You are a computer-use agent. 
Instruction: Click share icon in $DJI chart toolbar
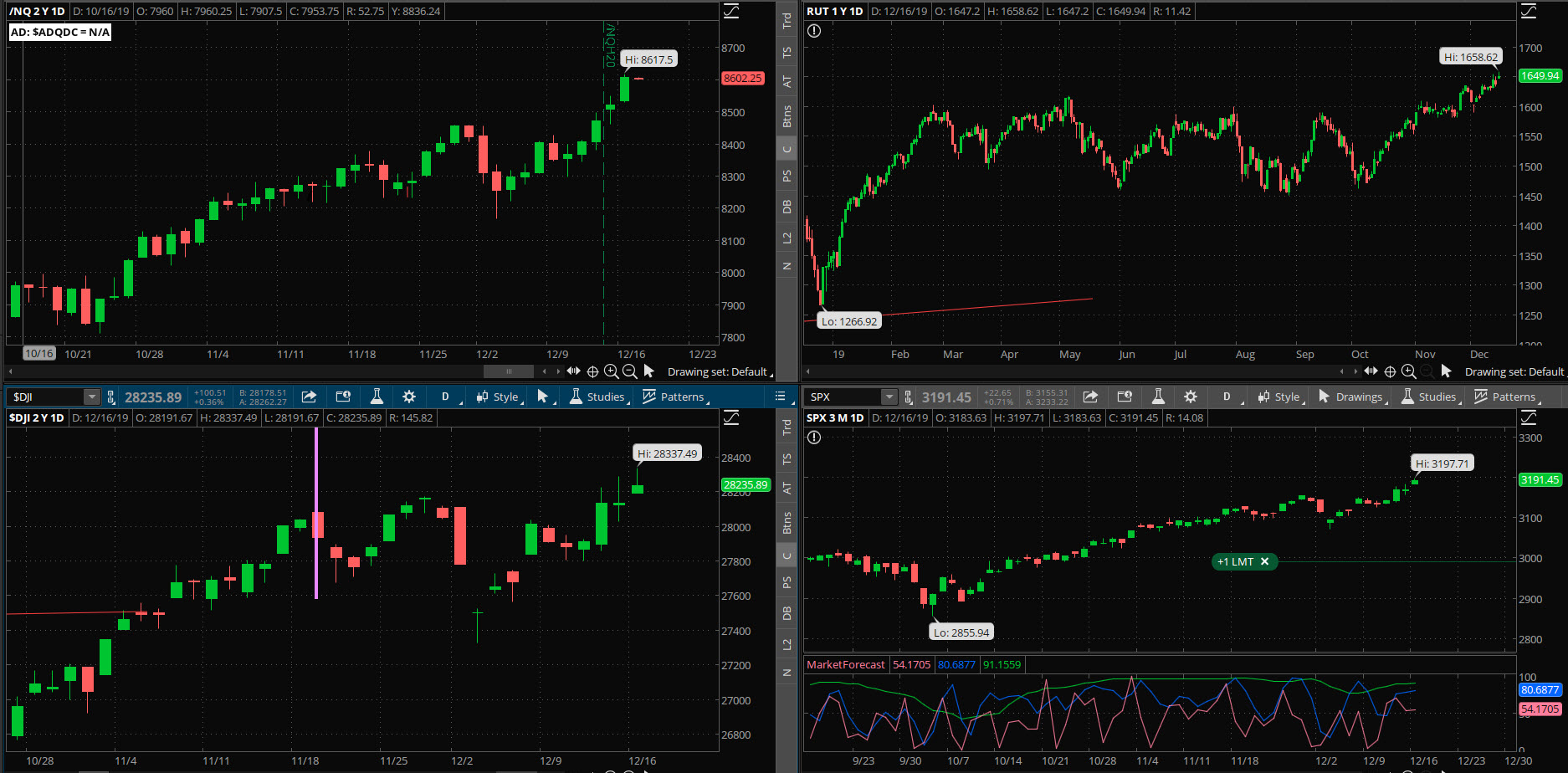pos(309,397)
